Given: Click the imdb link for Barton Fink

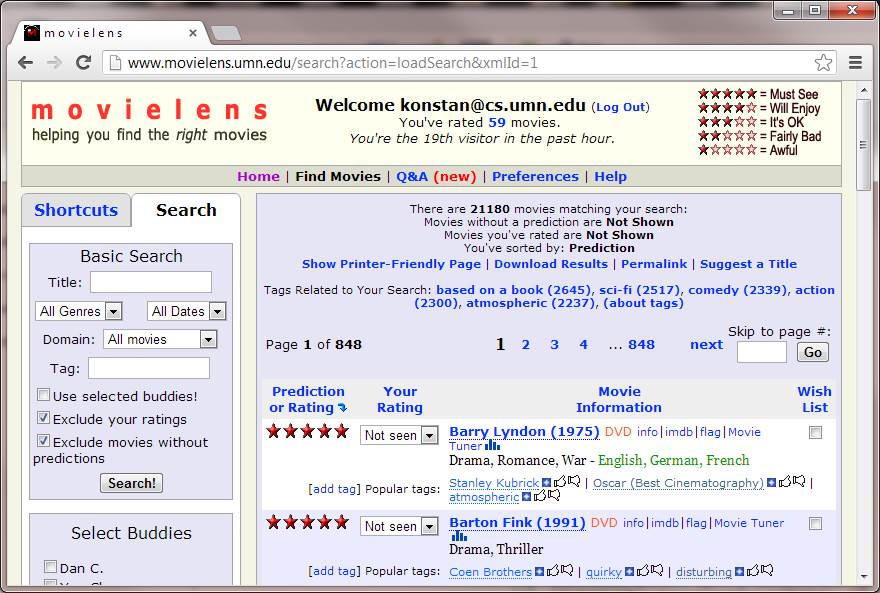Looking at the screenshot, I should (665, 523).
